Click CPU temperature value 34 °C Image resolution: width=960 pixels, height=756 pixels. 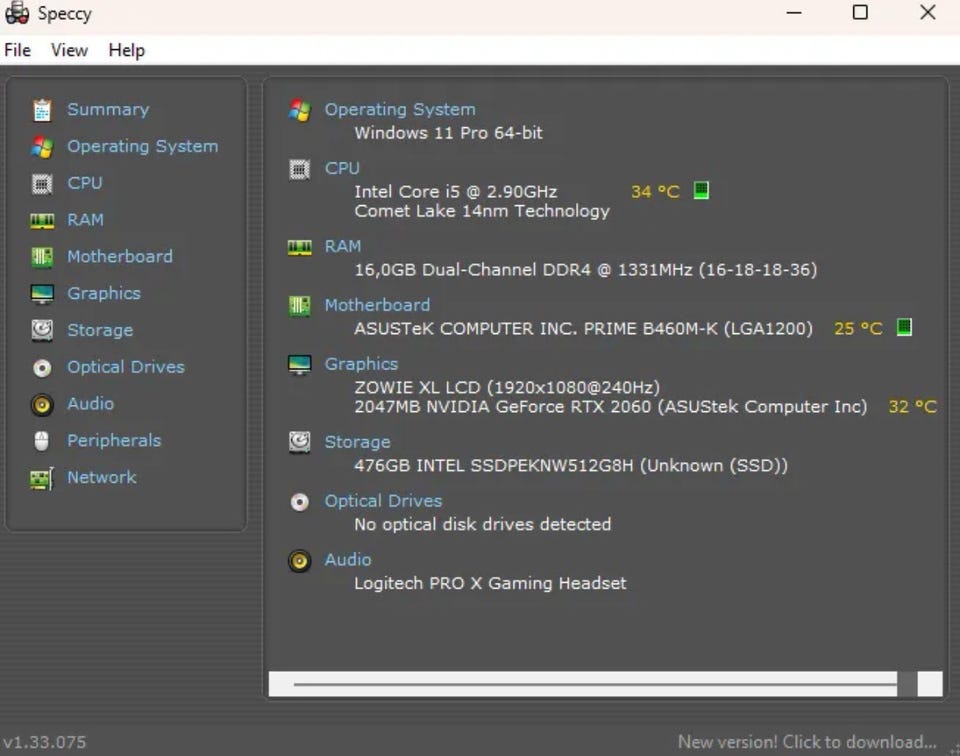pos(655,192)
